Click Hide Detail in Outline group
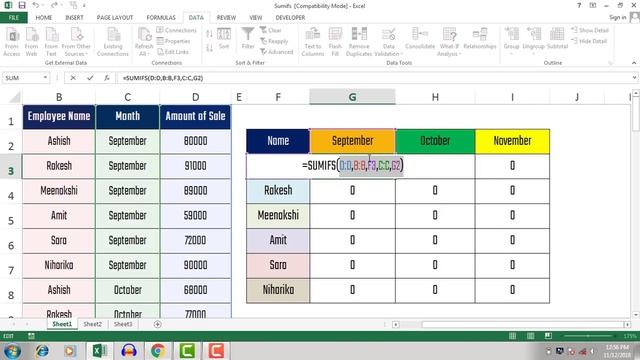This screenshot has width=640, height=360. point(589,41)
